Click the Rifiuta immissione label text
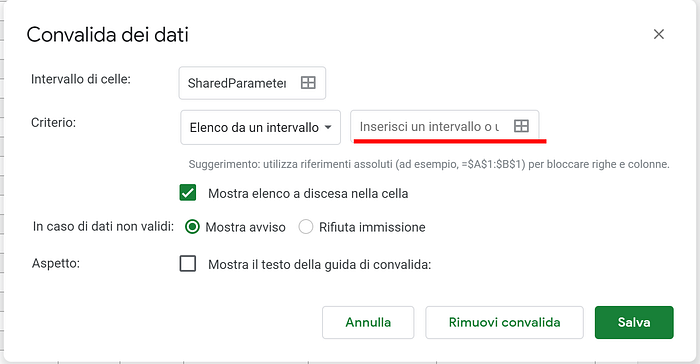 pos(372,227)
